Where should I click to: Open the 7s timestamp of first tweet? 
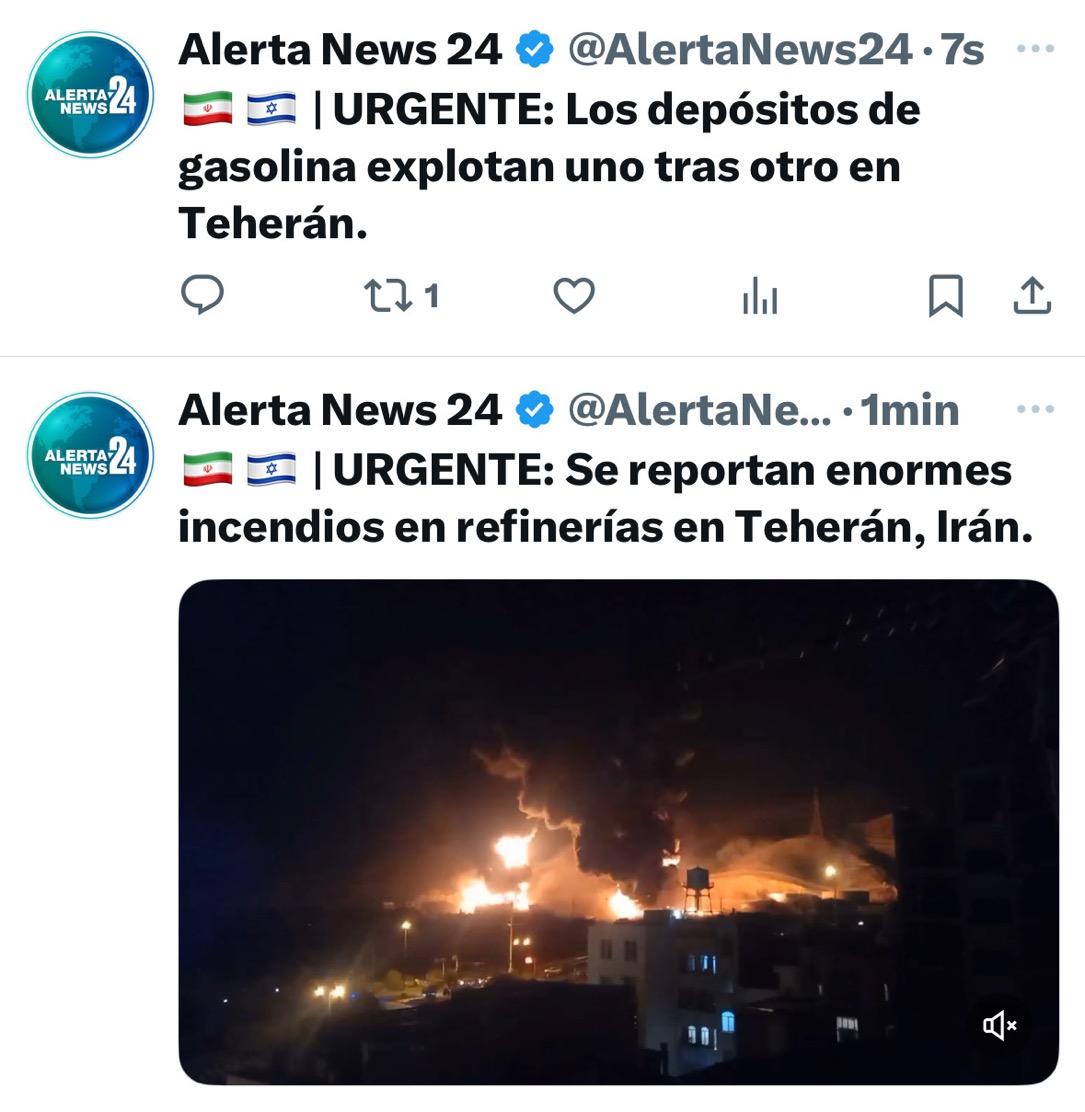click(962, 50)
